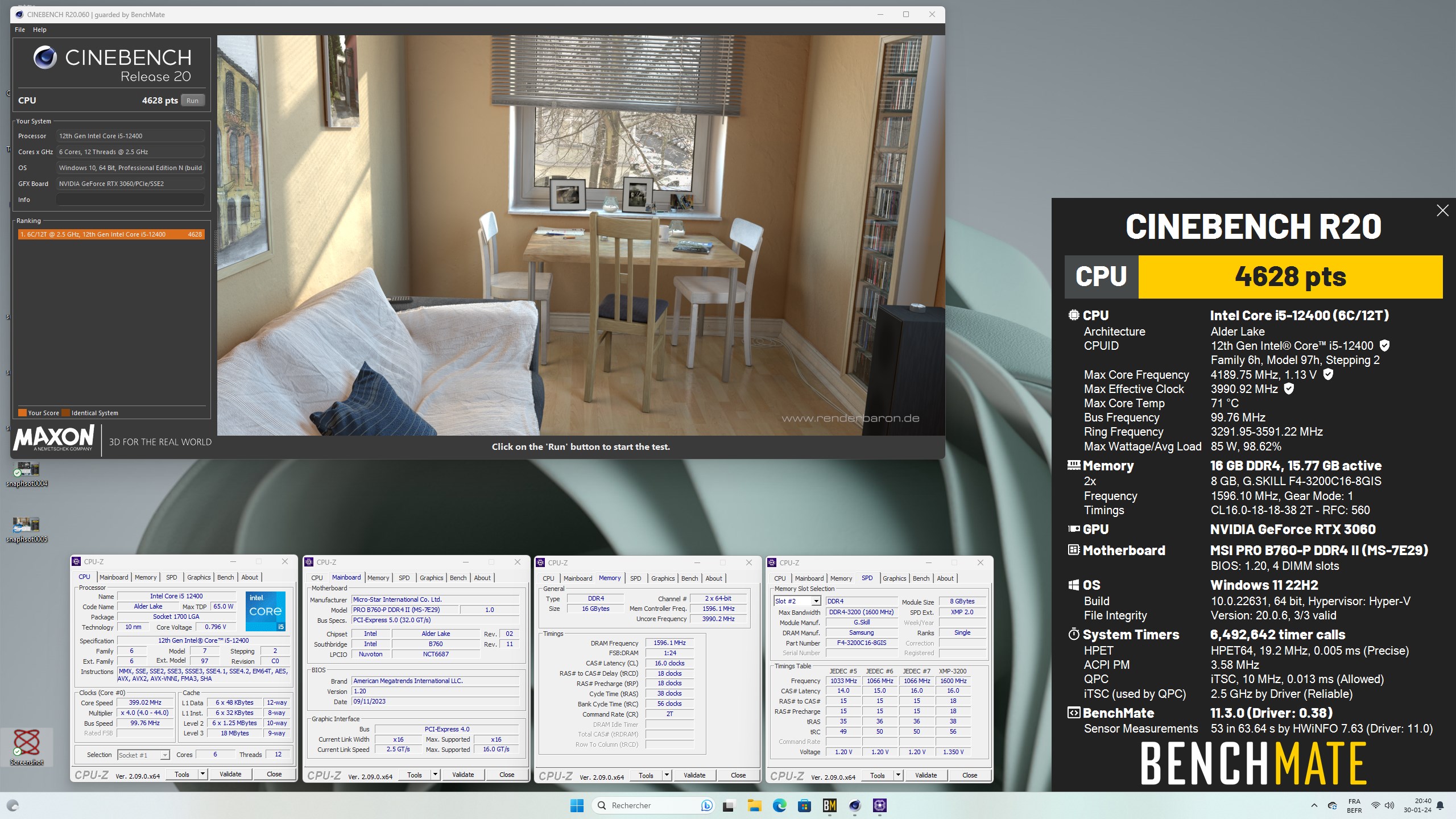1456x819 pixels.
Task: Click the Intel Core i5 logo in CPU-Z
Action: 265,611
